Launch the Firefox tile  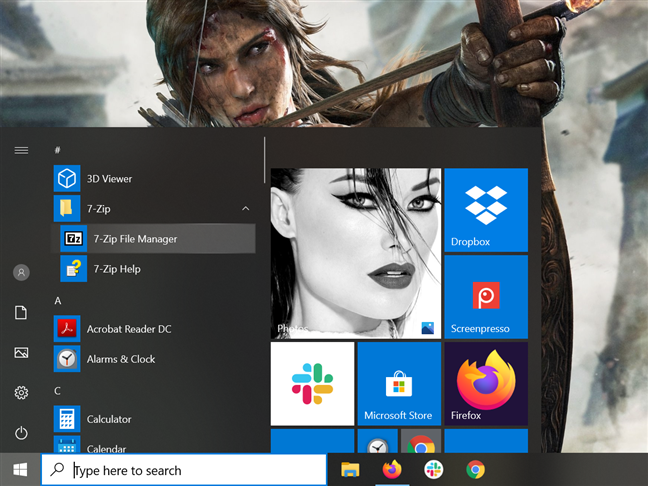pos(486,384)
